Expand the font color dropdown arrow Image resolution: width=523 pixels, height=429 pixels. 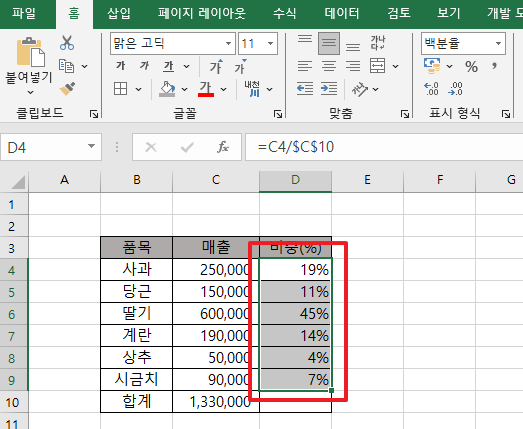click(x=223, y=89)
